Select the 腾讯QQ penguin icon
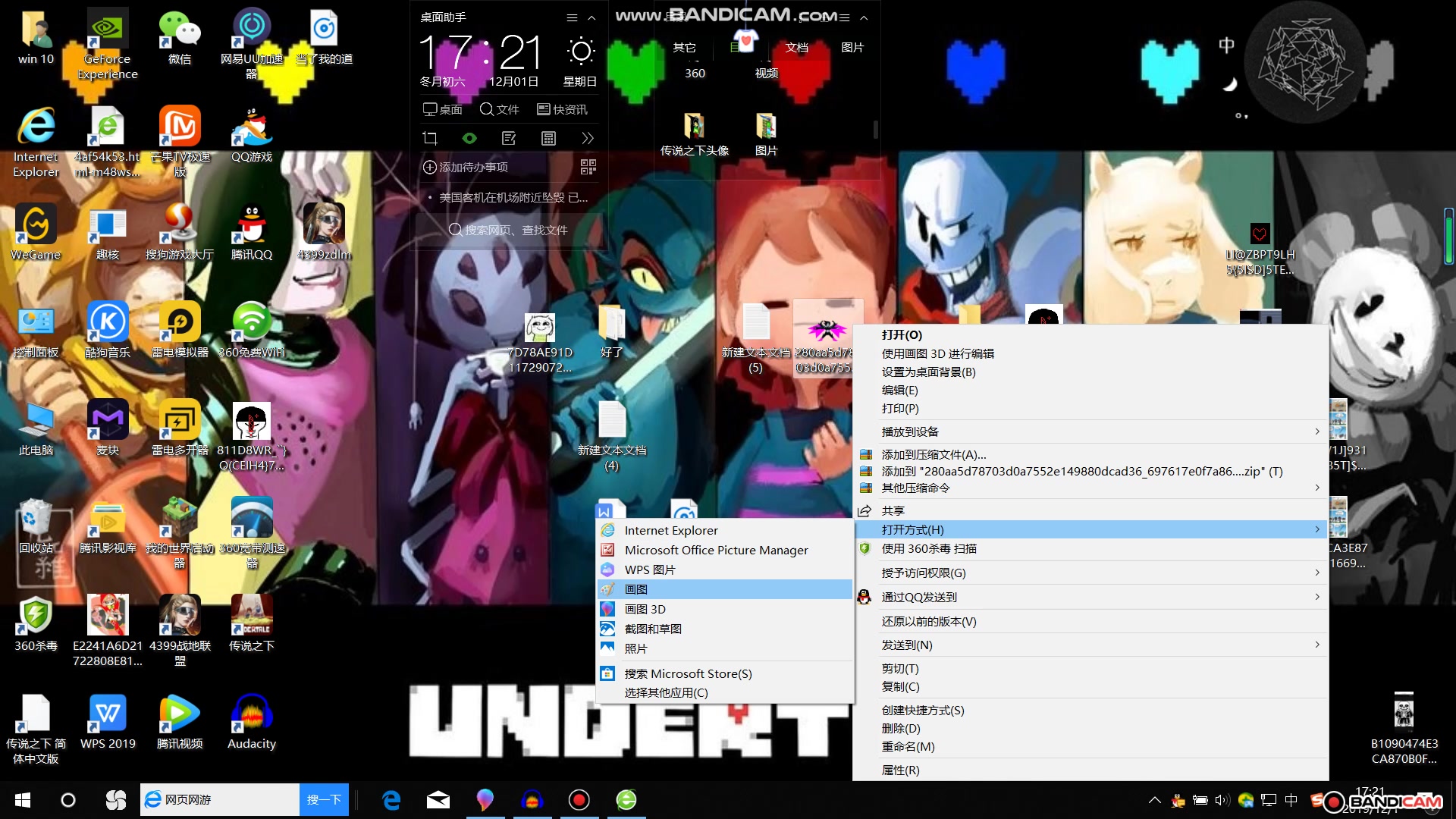Image resolution: width=1456 pixels, height=819 pixels. tap(252, 232)
